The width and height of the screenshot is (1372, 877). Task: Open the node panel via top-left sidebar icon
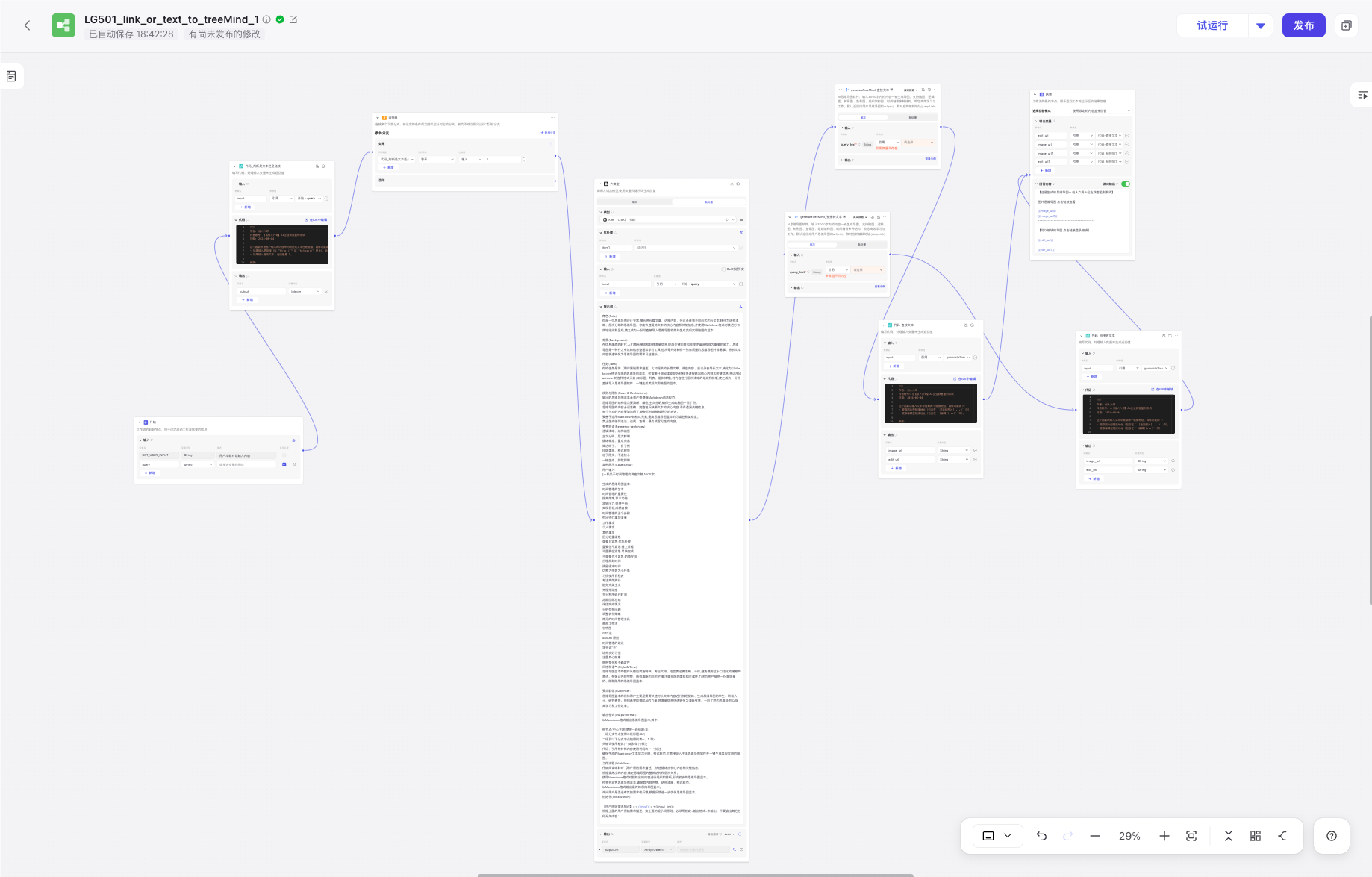tap(11, 75)
